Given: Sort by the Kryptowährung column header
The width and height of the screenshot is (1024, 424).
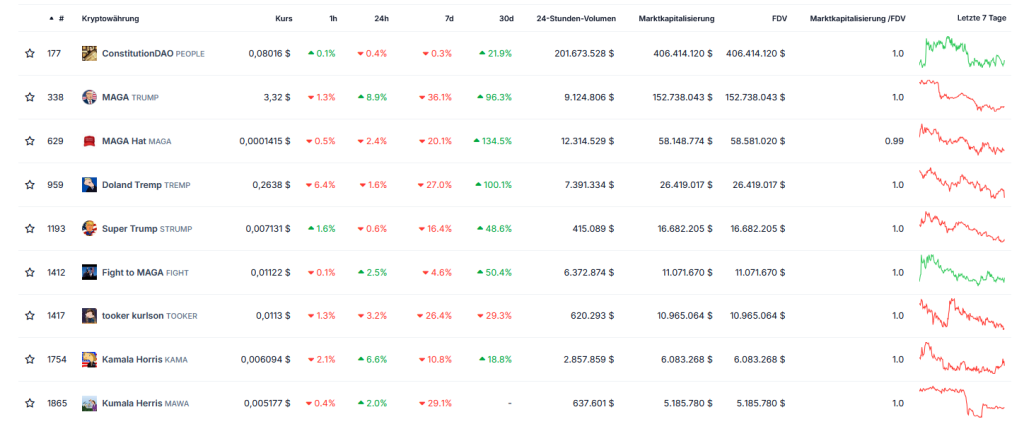Looking at the screenshot, I should [x=110, y=19].
